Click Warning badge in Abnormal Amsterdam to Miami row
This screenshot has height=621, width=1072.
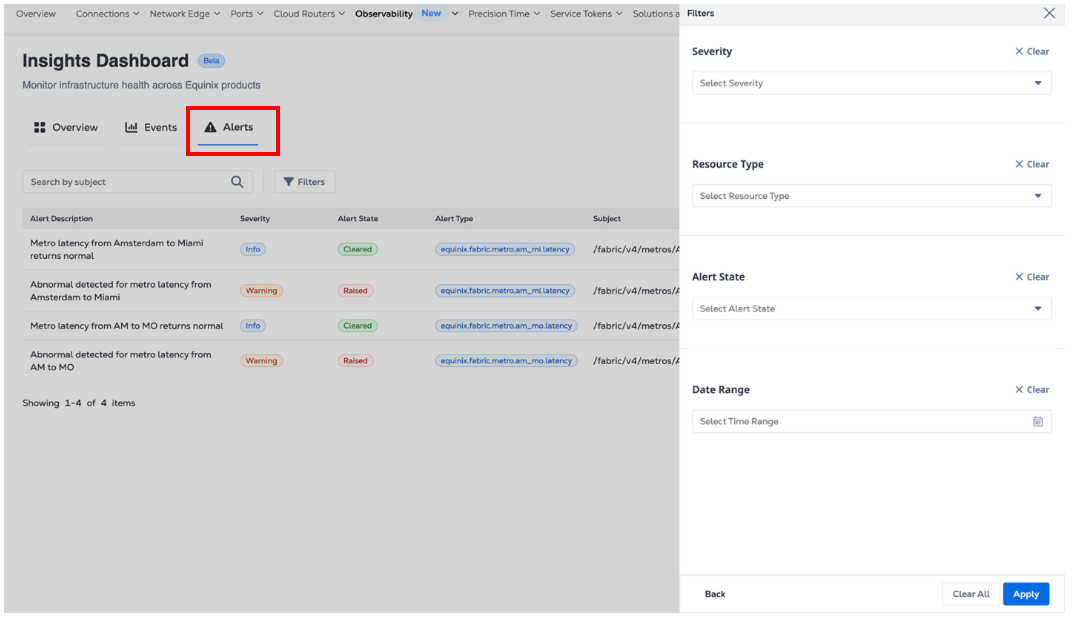(261, 291)
